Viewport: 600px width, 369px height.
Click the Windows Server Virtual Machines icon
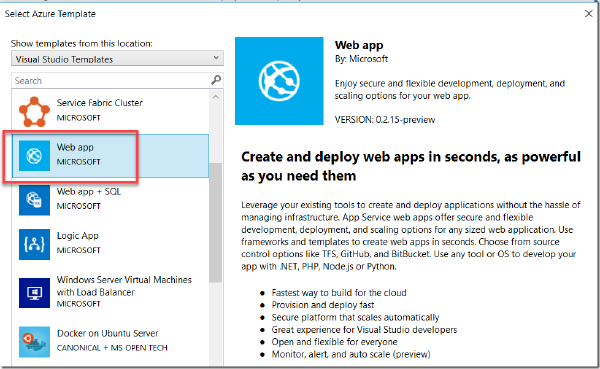coord(34,293)
